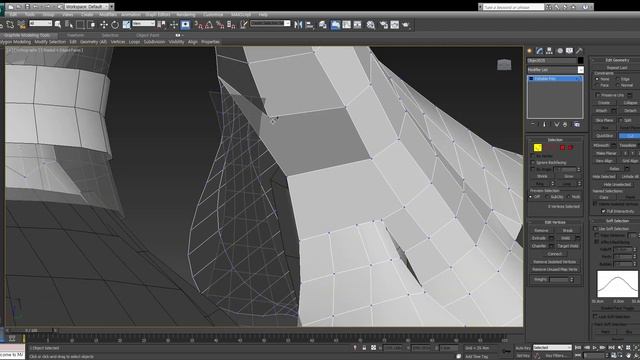Collapse the Selection rollout header
The width and height of the screenshot is (640, 360).
click(555, 140)
